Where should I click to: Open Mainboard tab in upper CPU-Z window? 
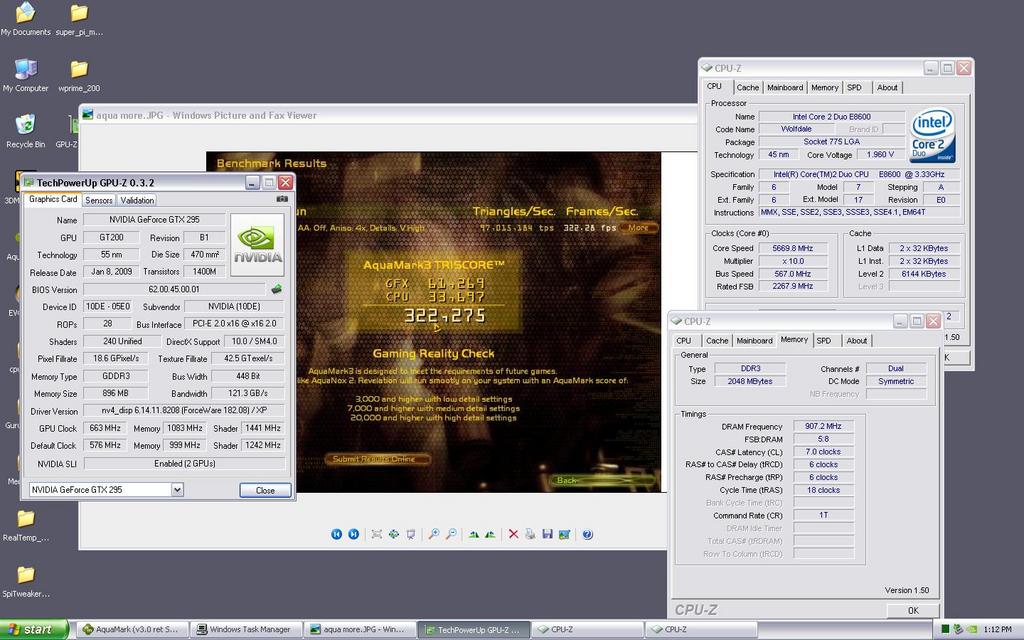(x=785, y=88)
